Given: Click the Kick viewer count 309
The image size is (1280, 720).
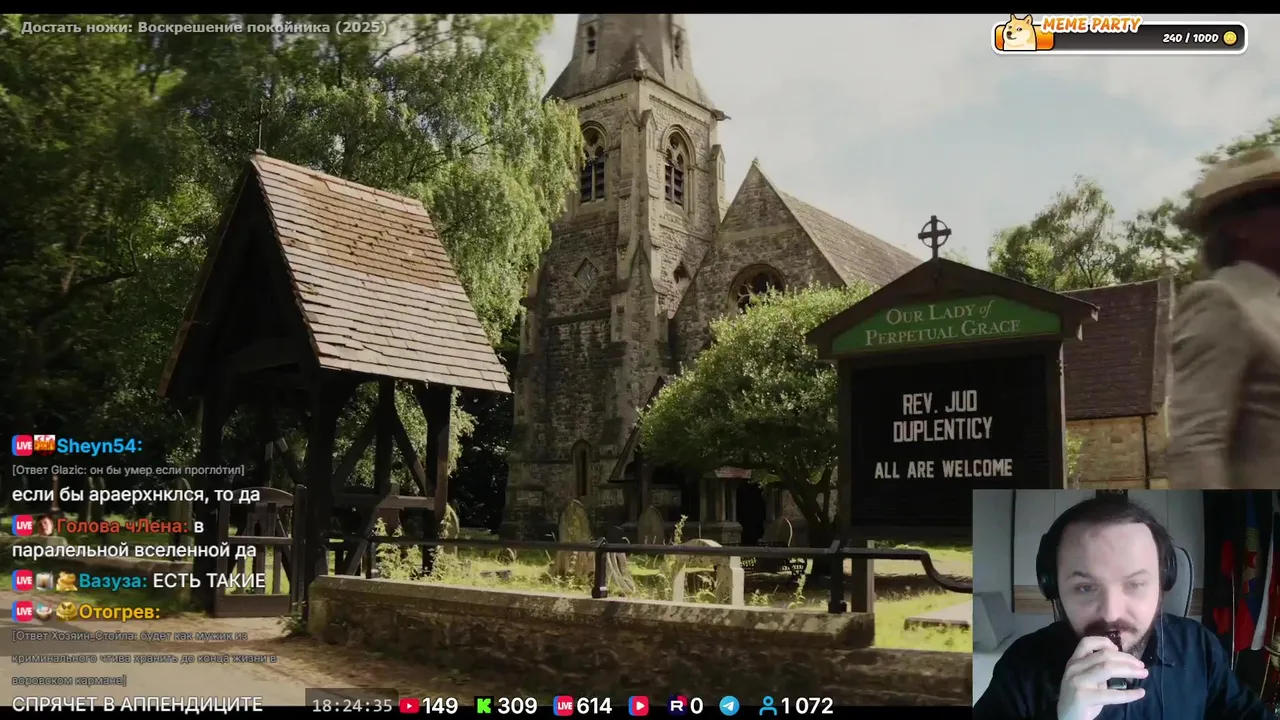Looking at the screenshot, I should click(x=517, y=706).
